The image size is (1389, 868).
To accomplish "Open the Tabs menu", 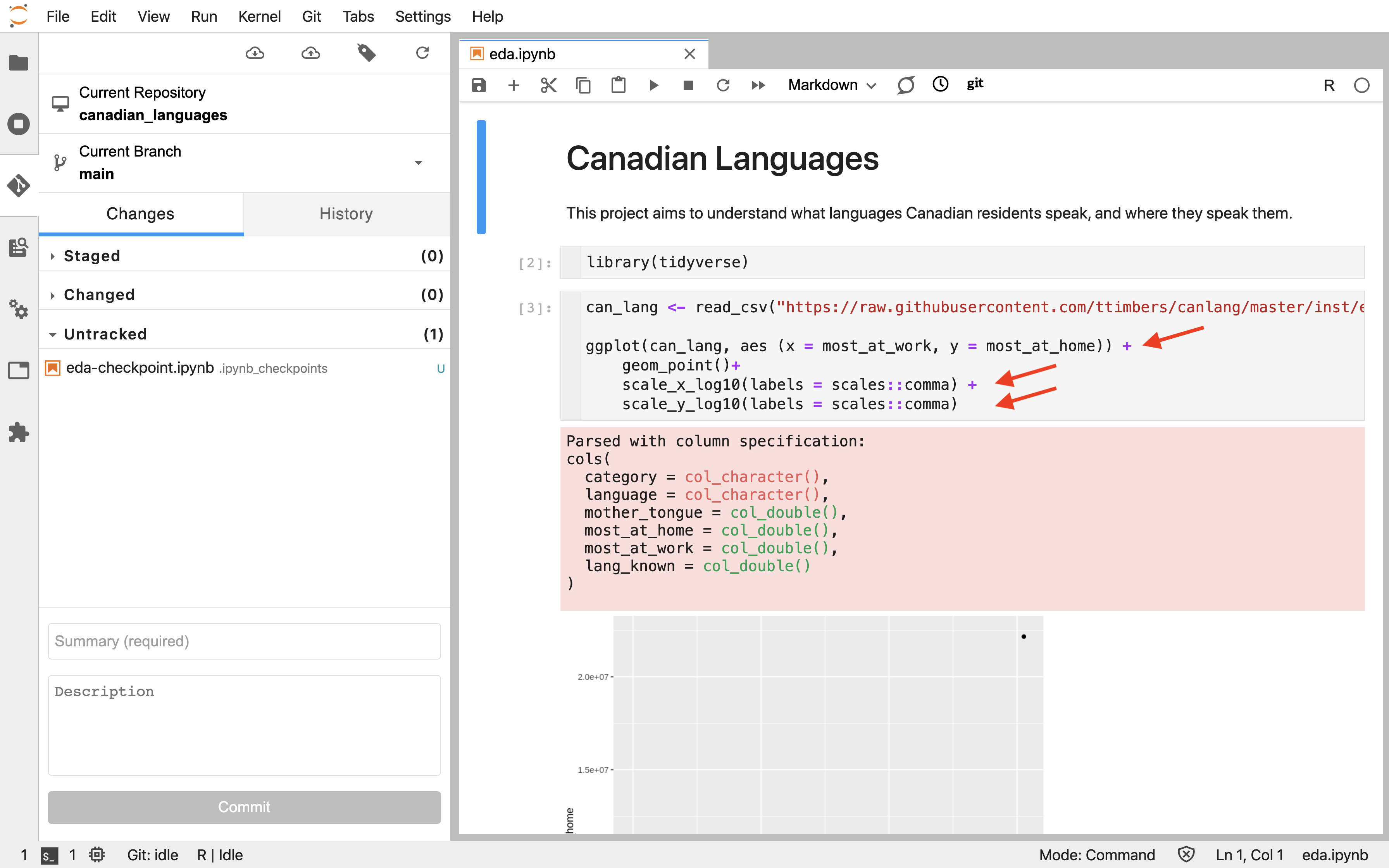I will (x=358, y=16).
